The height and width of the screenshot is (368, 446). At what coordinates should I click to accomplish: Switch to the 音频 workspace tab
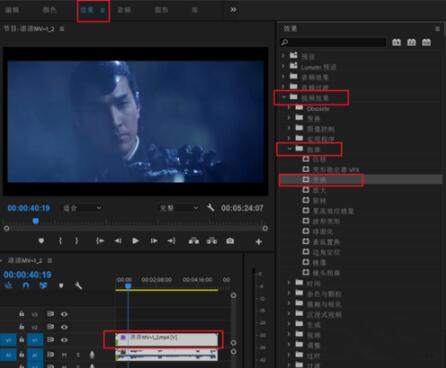tap(124, 10)
